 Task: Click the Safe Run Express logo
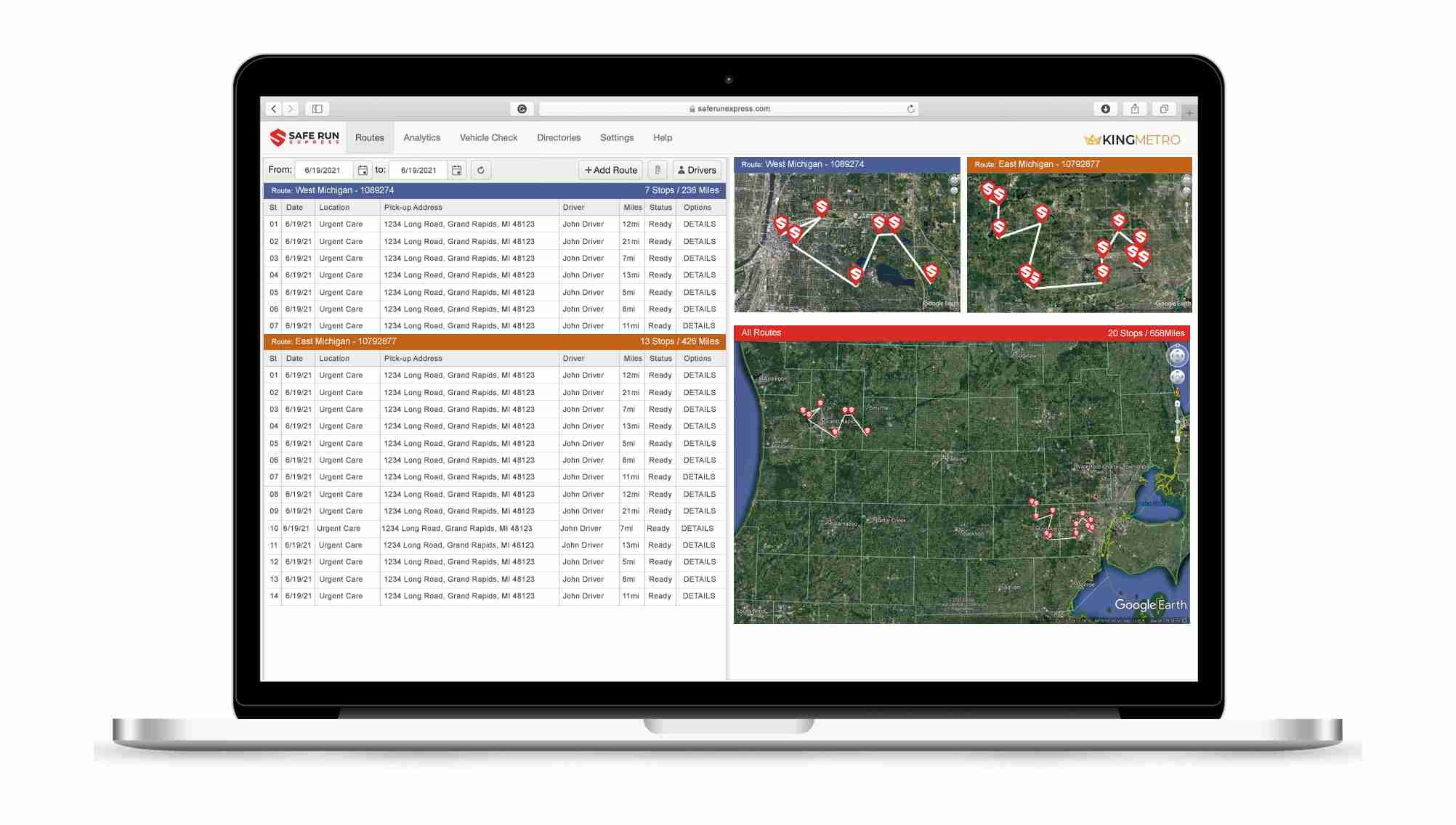305,137
